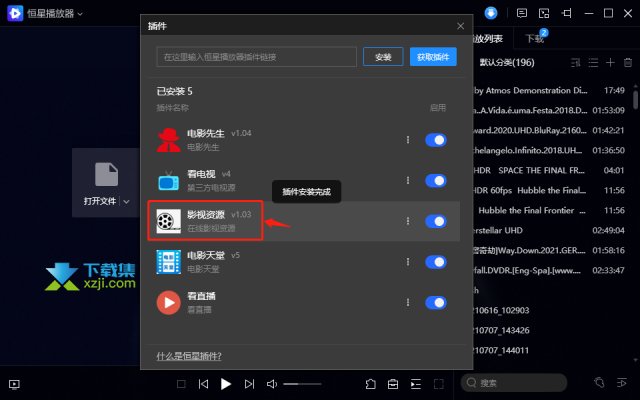
Task: Click the add to playlist plus icon
Action: coord(611,62)
